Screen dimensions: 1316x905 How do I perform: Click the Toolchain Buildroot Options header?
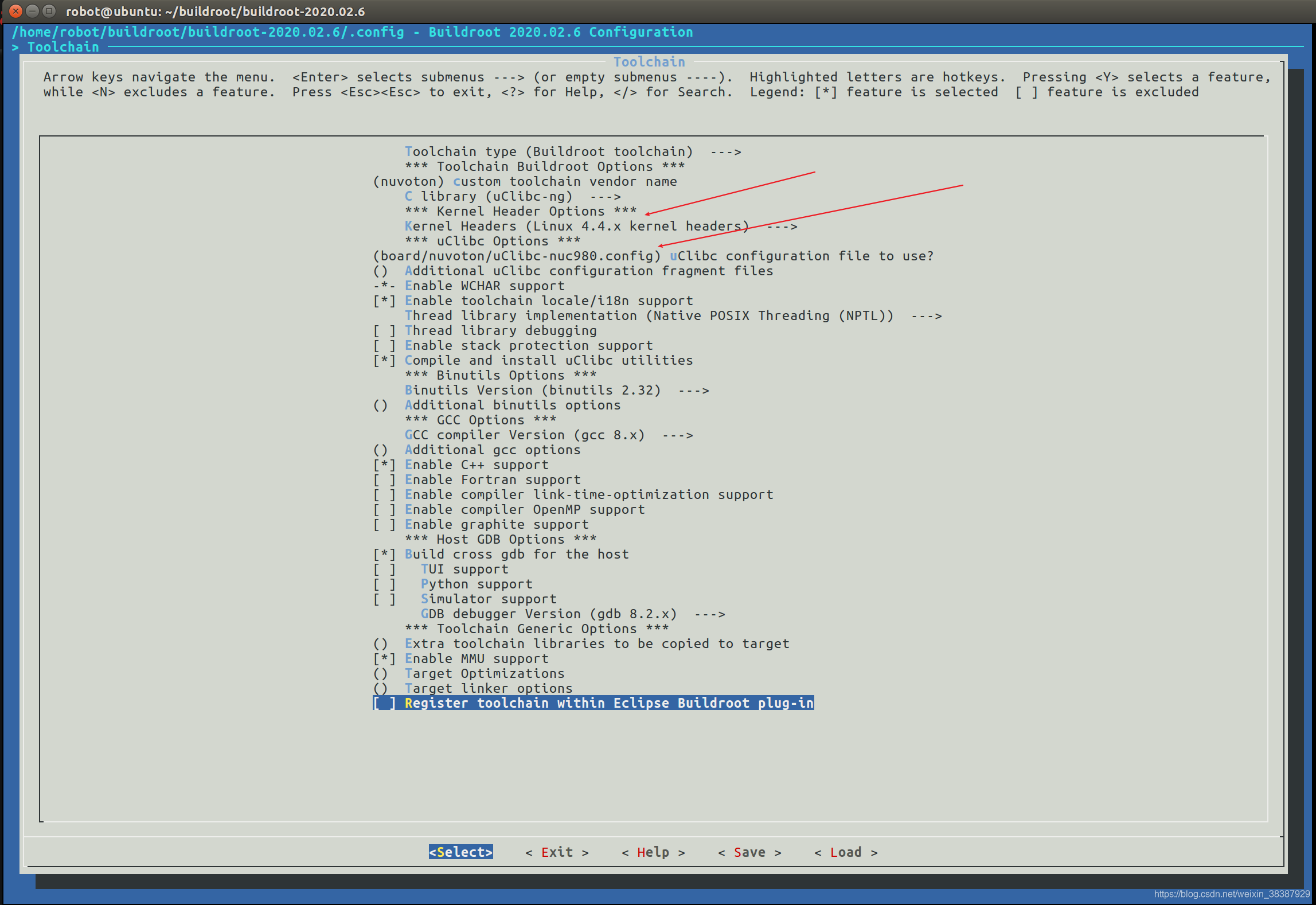tap(545, 166)
